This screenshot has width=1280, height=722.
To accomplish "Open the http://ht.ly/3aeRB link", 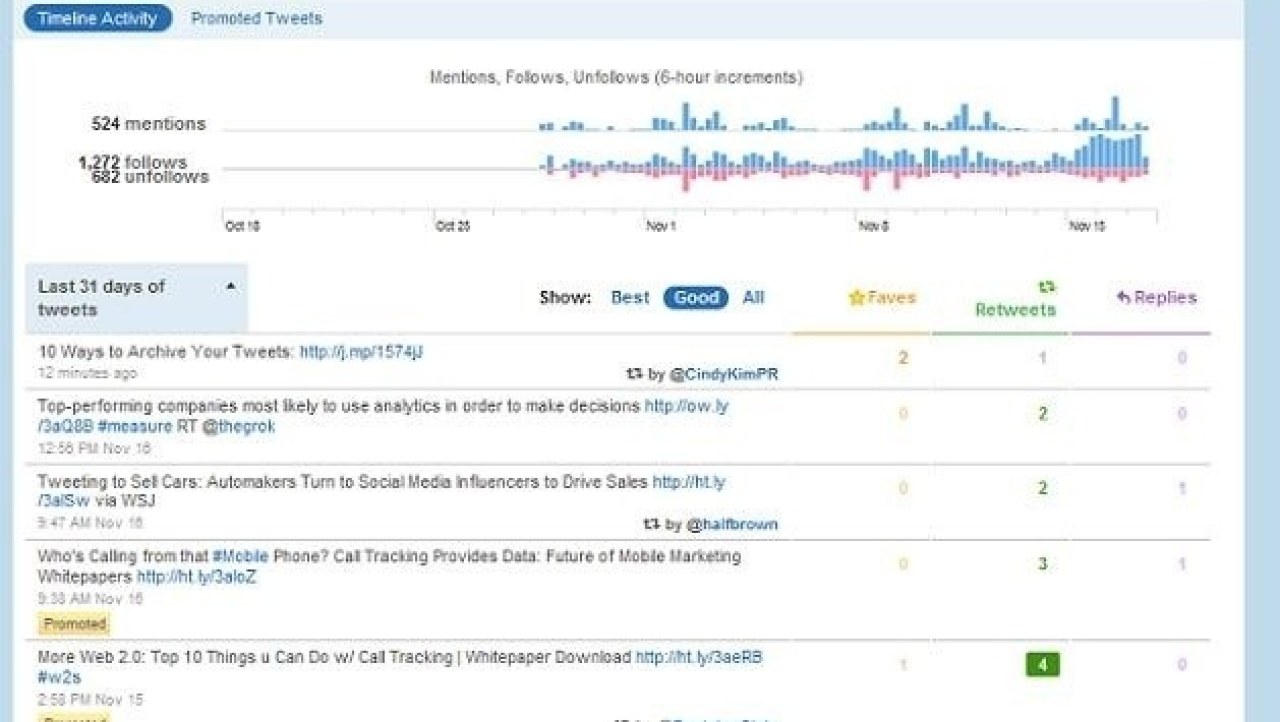I will point(699,657).
